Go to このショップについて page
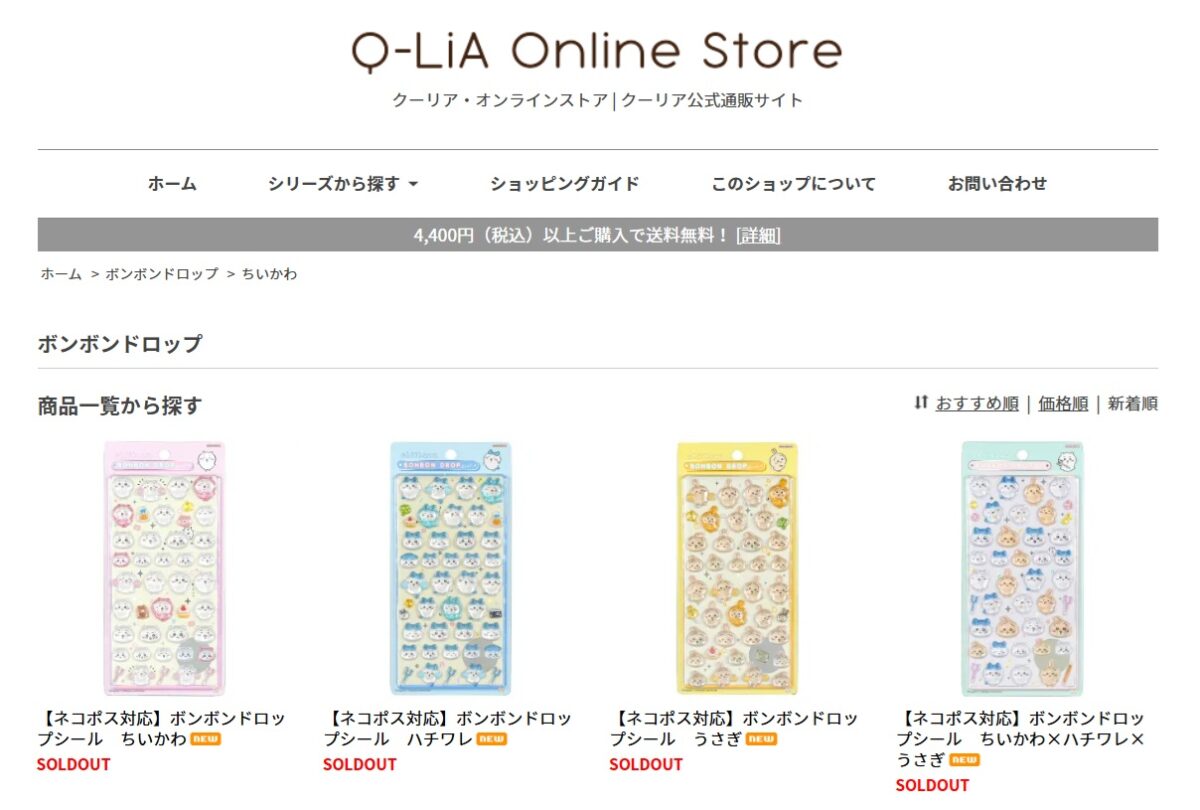This screenshot has width=1200, height=810. tap(793, 184)
